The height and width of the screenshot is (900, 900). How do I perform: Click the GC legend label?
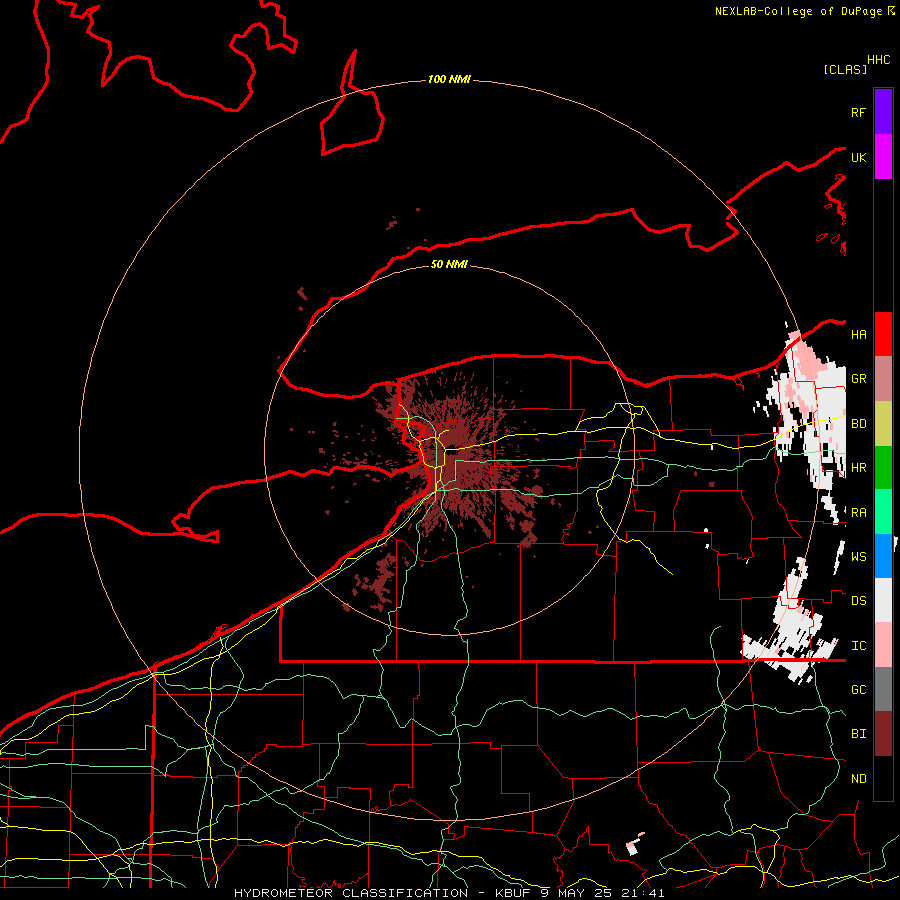coord(858,689)
